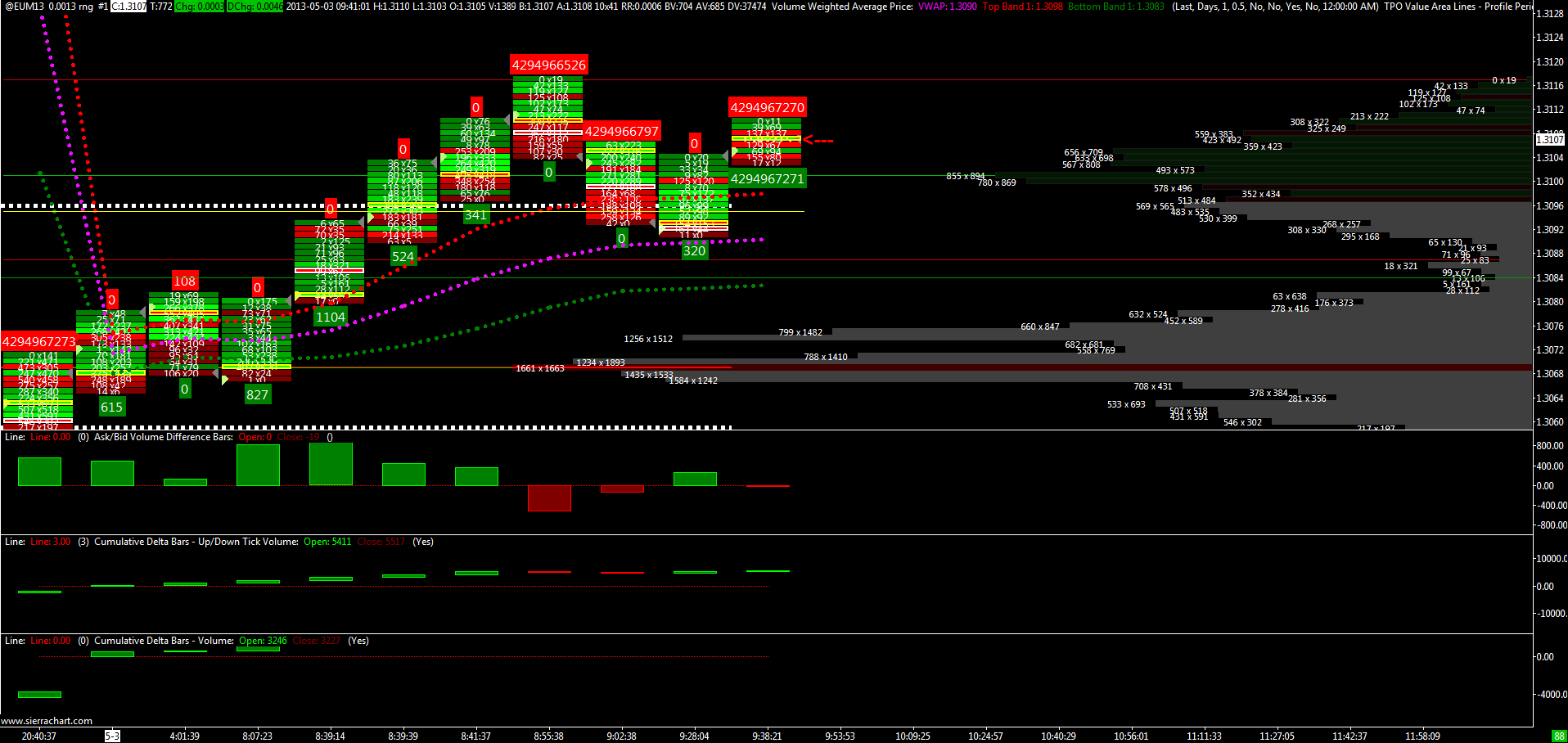The width and height of the screenshot is (1568, 743).
Task: Click the 2013-05-03 09:41:01 timestamp
Action: click(327, 7)
